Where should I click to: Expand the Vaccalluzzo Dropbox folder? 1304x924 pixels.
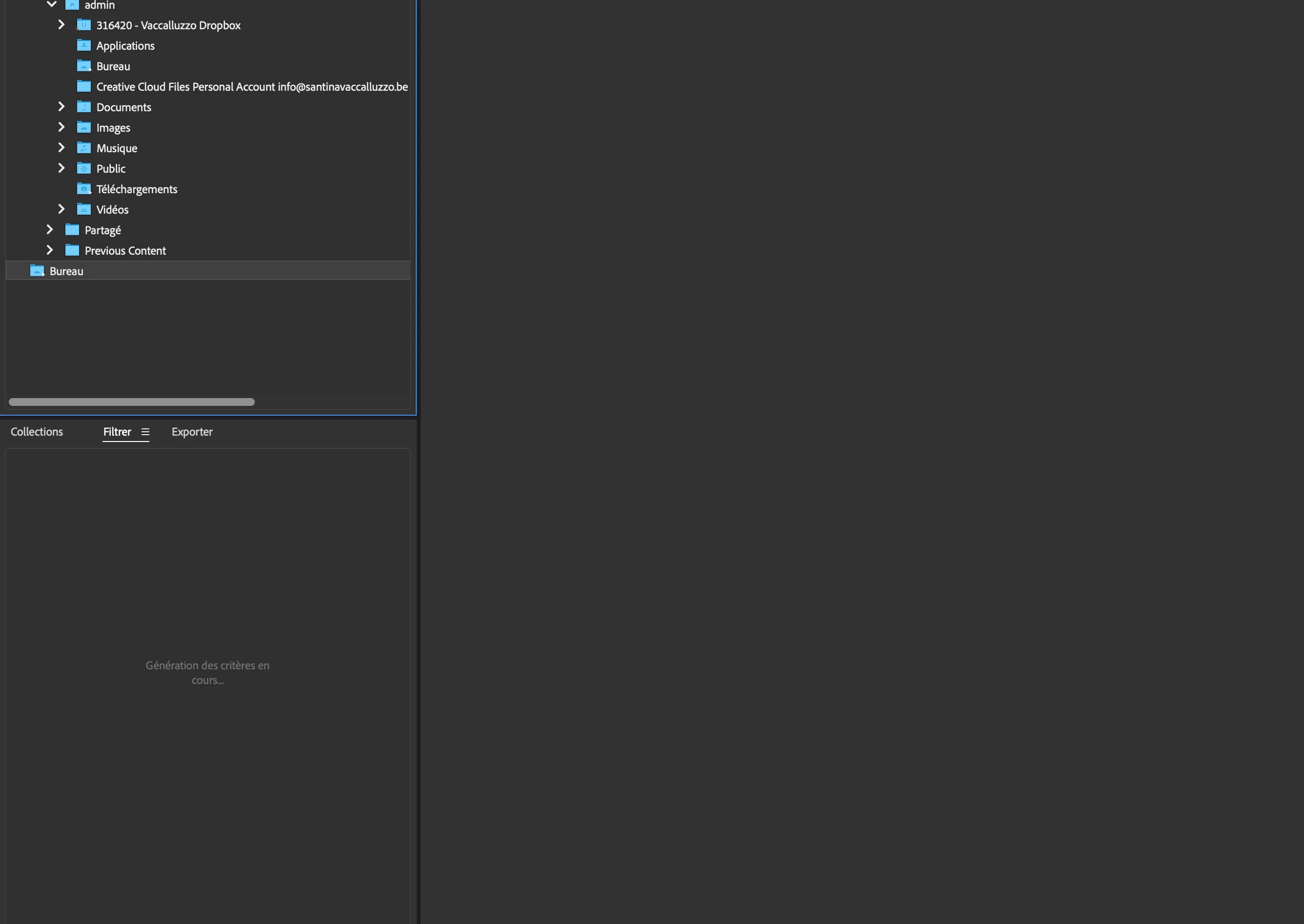[61, 25]
